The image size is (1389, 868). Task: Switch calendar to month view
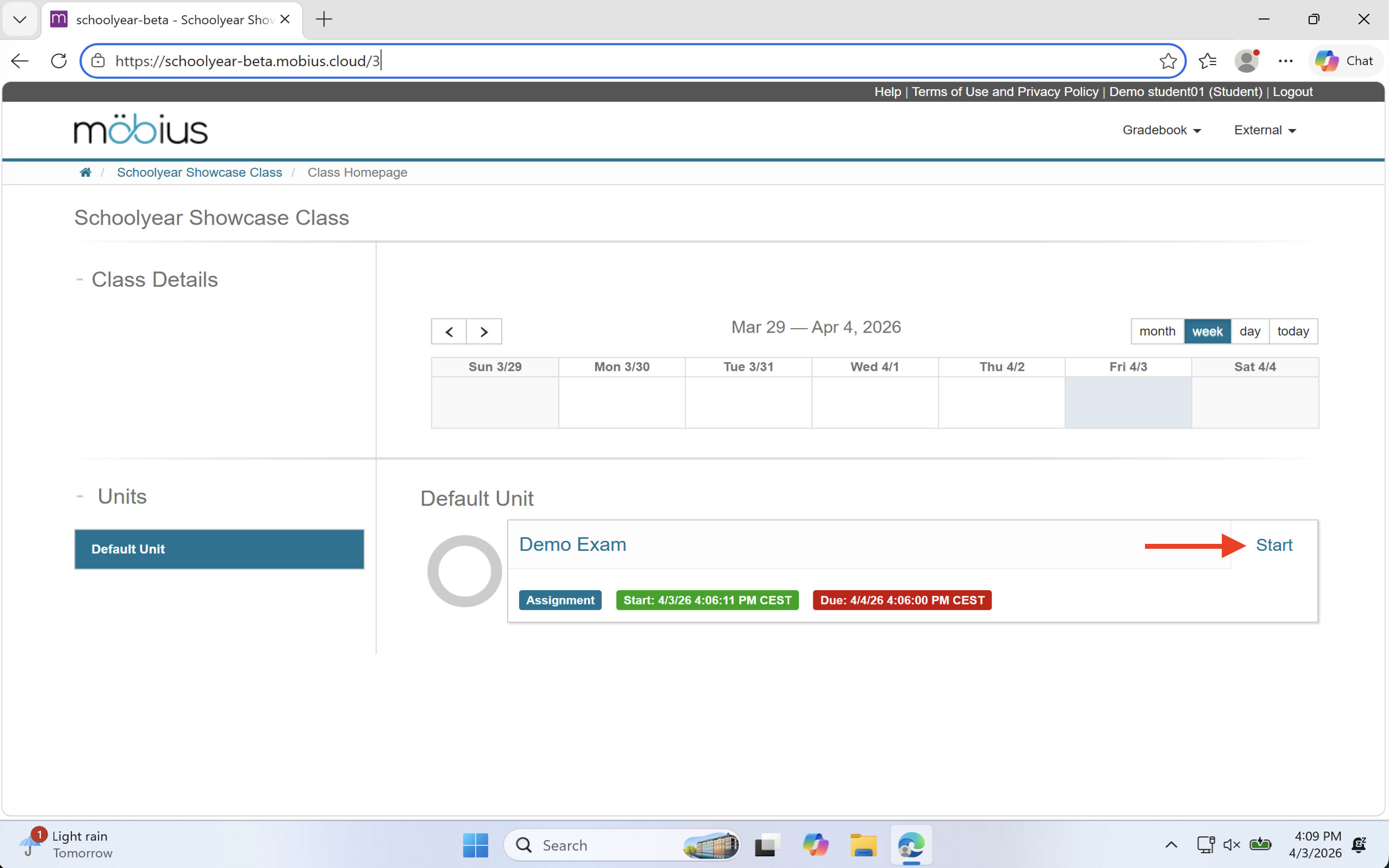tap(1157, 331)
